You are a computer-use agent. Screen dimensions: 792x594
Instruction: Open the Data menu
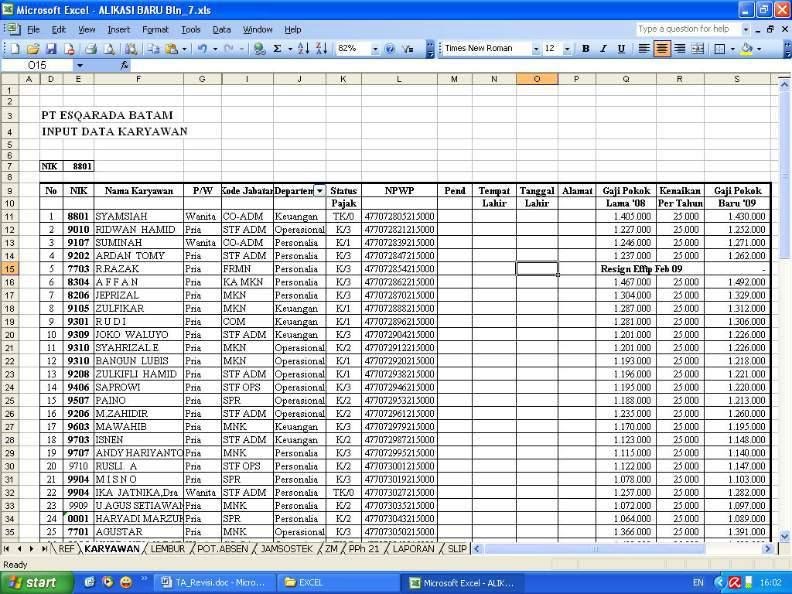pyautogui.click(x=221, y=29)
